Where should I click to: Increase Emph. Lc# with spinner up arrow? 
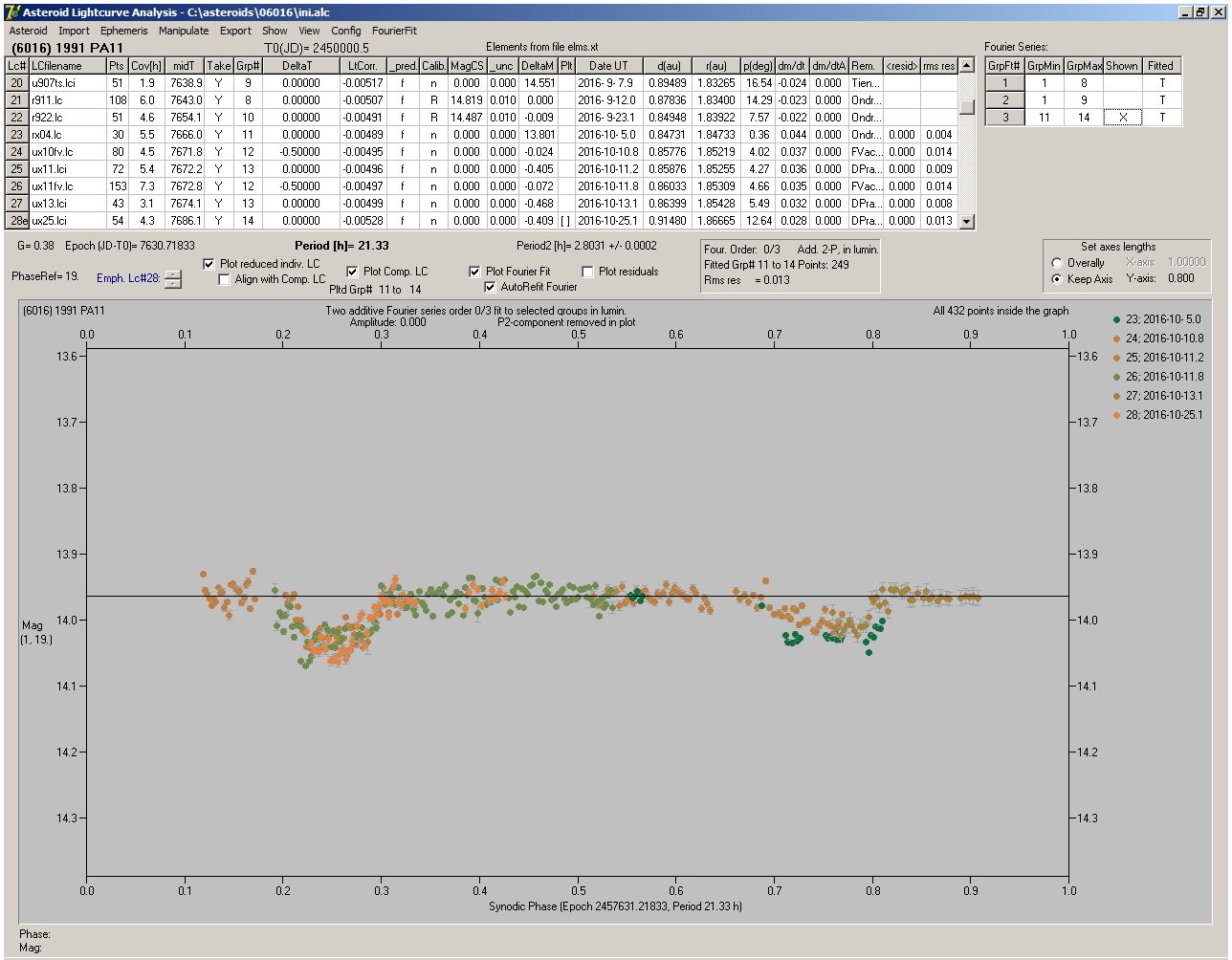tap(172, 274)
